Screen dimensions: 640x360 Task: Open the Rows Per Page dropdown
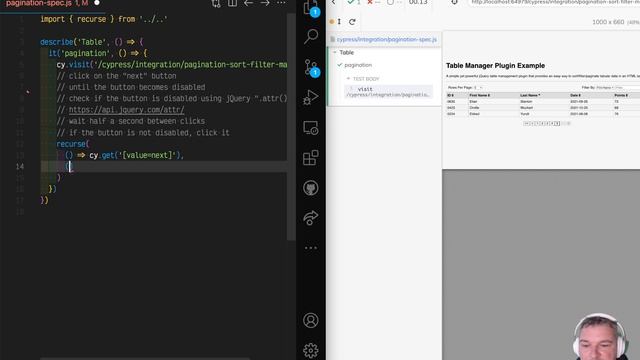[x=478, y=87]
